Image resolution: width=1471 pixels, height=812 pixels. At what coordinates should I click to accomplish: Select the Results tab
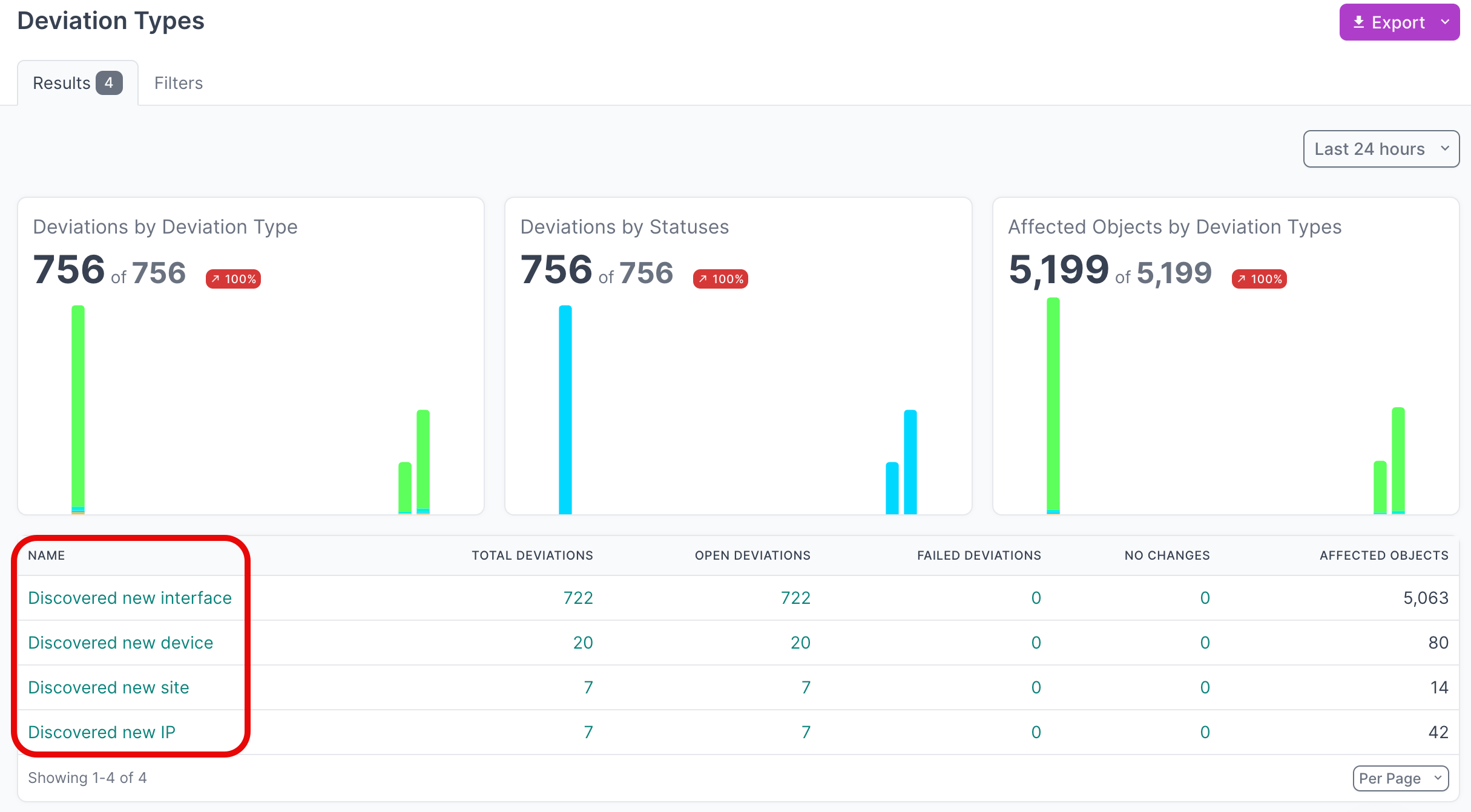coord(77,83)
